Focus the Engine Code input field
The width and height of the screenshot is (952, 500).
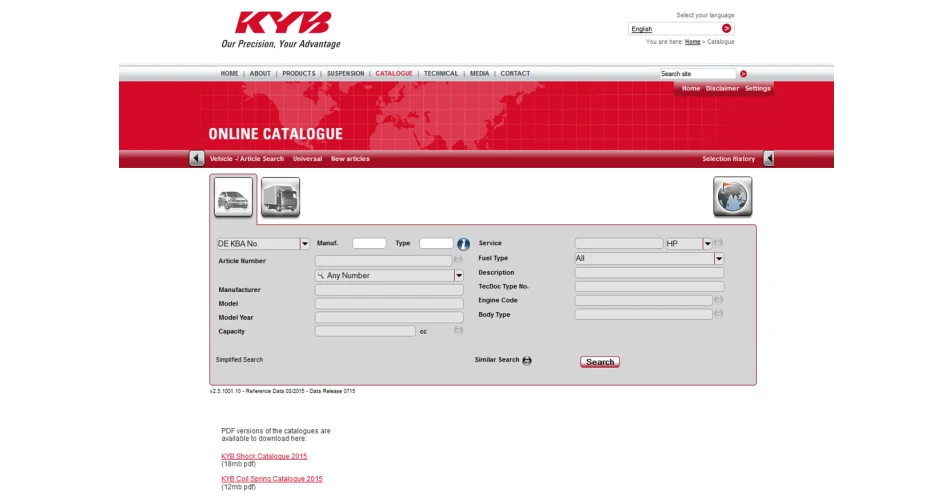click(644, 300)
